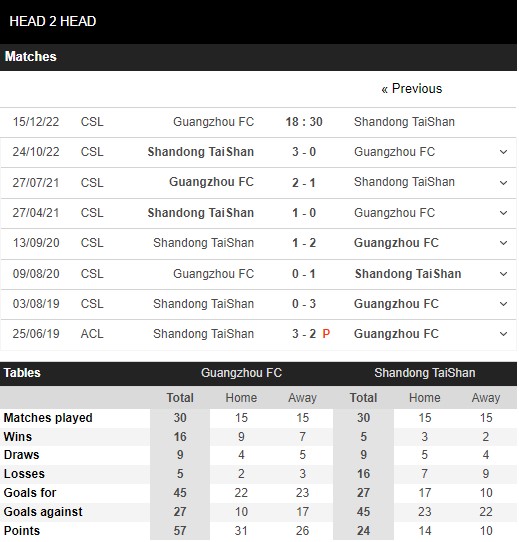The image size is (519, 542).
Task: Click the Guangzhou FC tables column header
Action: click(x=241, y=373)
